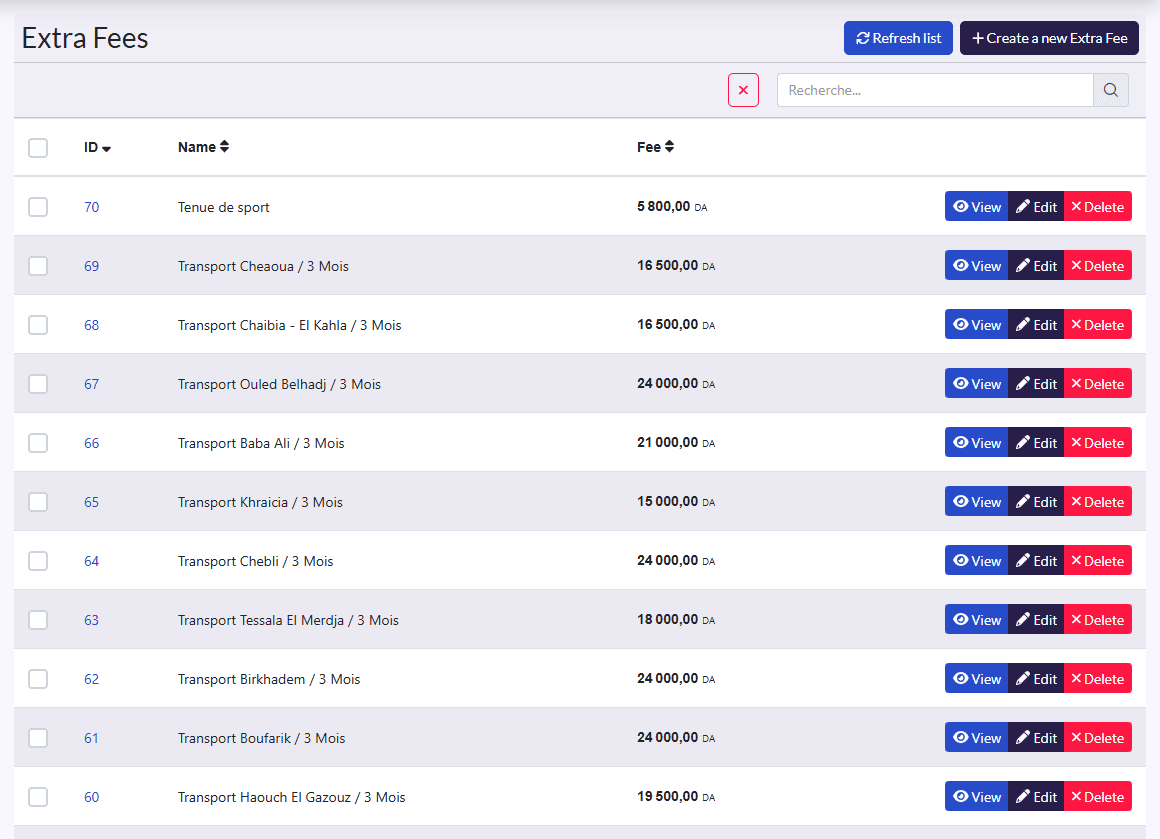Screen dimensions: 1160x839
Task: Select checkbox for Transport Cheaoua row
Action: tap(38, 266)
